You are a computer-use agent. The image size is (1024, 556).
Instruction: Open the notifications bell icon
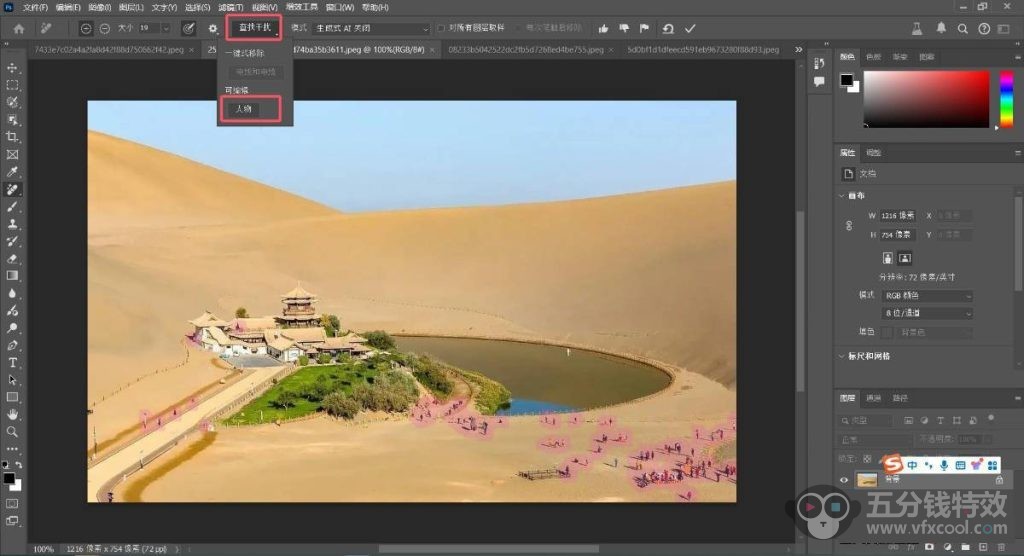(x=941, y=28)
